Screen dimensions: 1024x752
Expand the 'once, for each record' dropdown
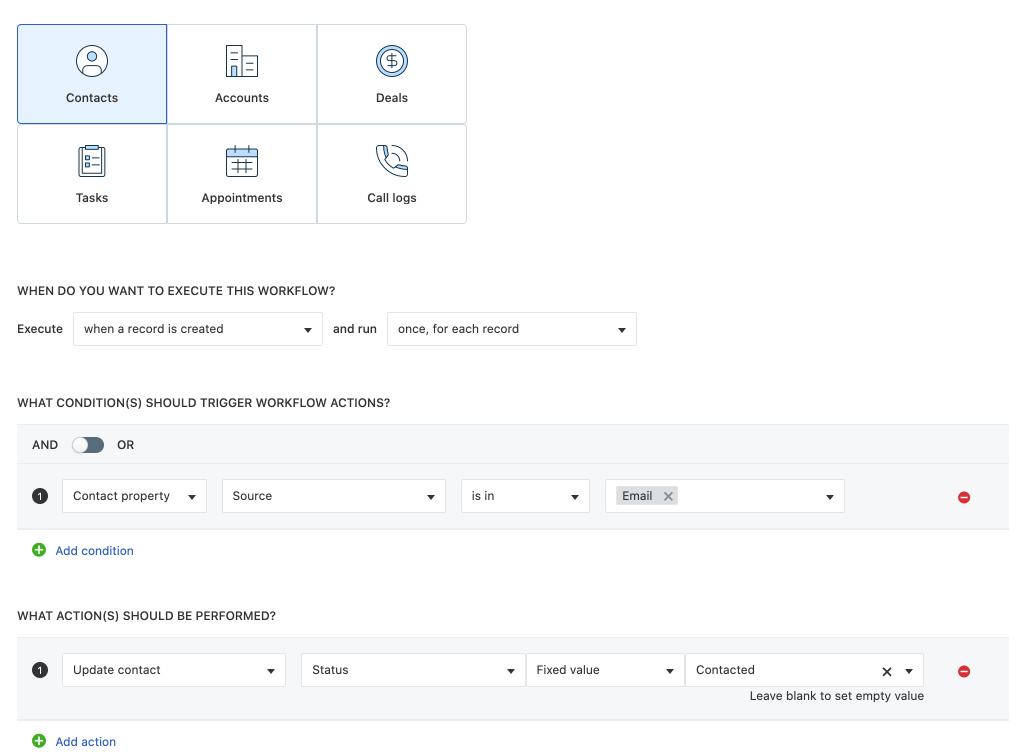(x=511, y=329)
